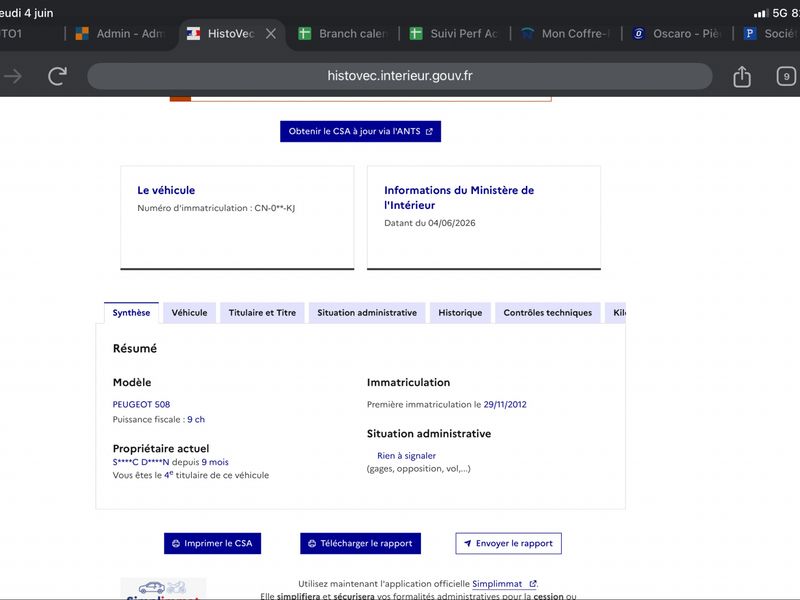Viewport: 800px width, 600px height.
Task: Open the Véhicule tab
Action: [189, 313]
